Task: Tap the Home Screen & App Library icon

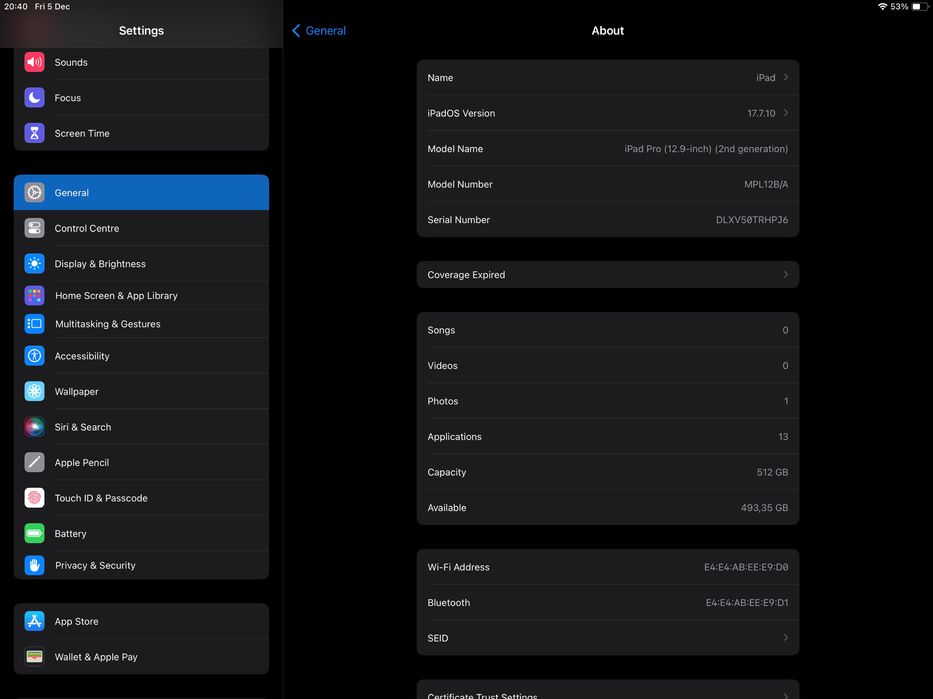Action: [35, 295]
